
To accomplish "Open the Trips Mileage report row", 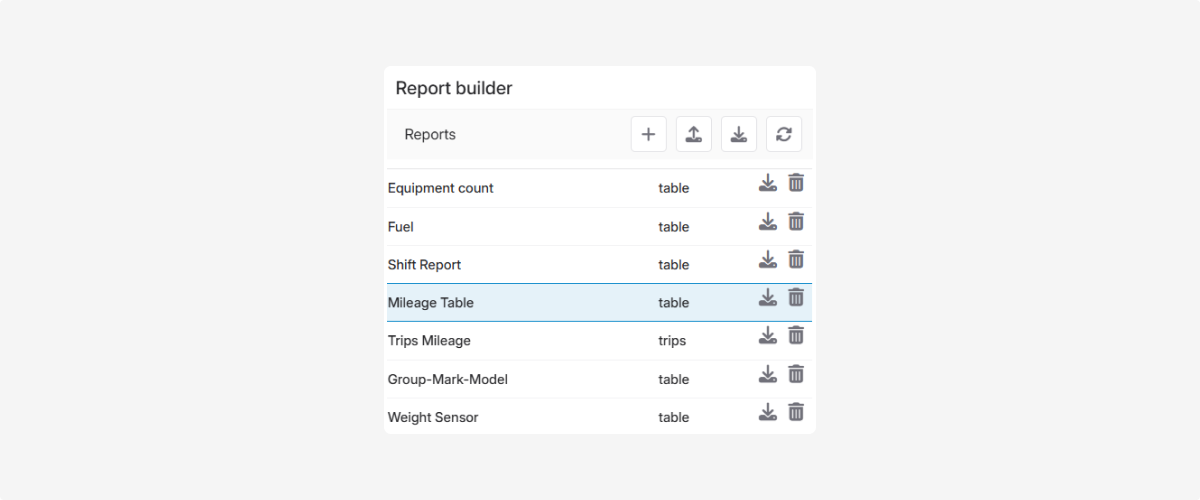I will [x=429, y=341].
